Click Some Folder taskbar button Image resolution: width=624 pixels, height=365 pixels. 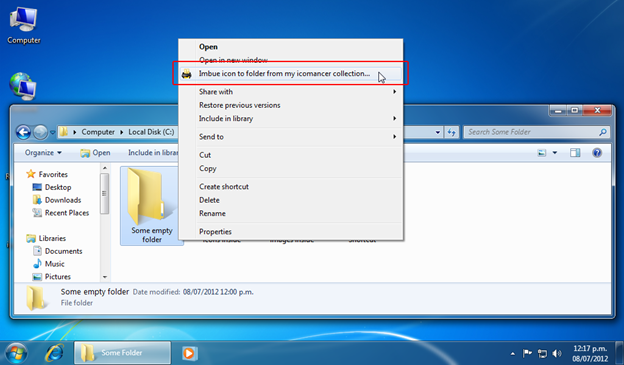(x=123, y=353)
